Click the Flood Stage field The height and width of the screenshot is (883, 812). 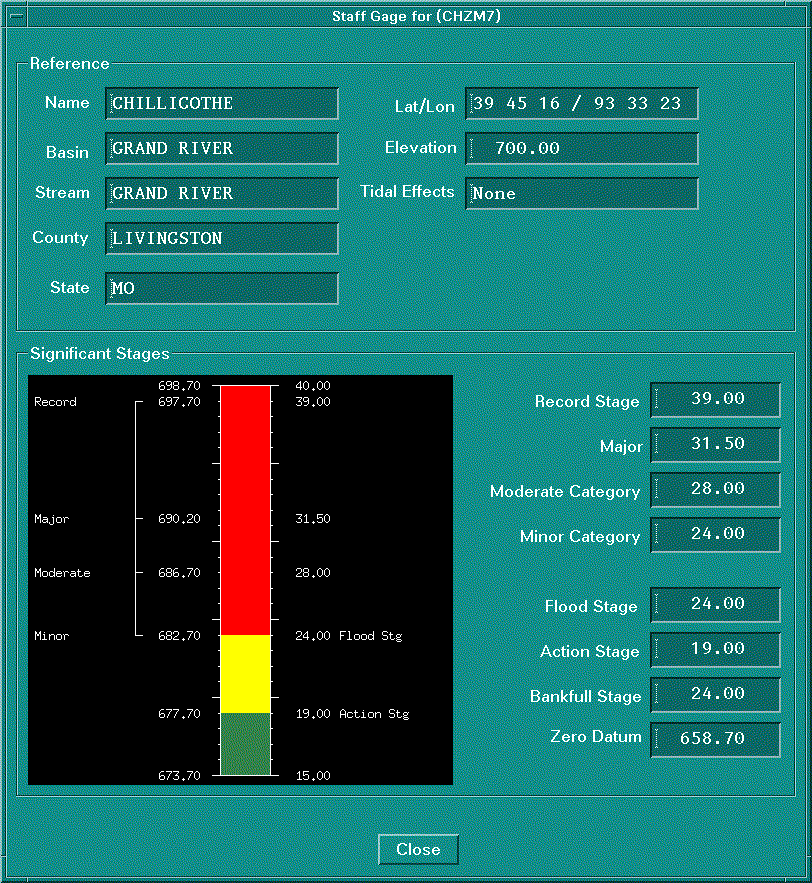(x=715, y=604)
